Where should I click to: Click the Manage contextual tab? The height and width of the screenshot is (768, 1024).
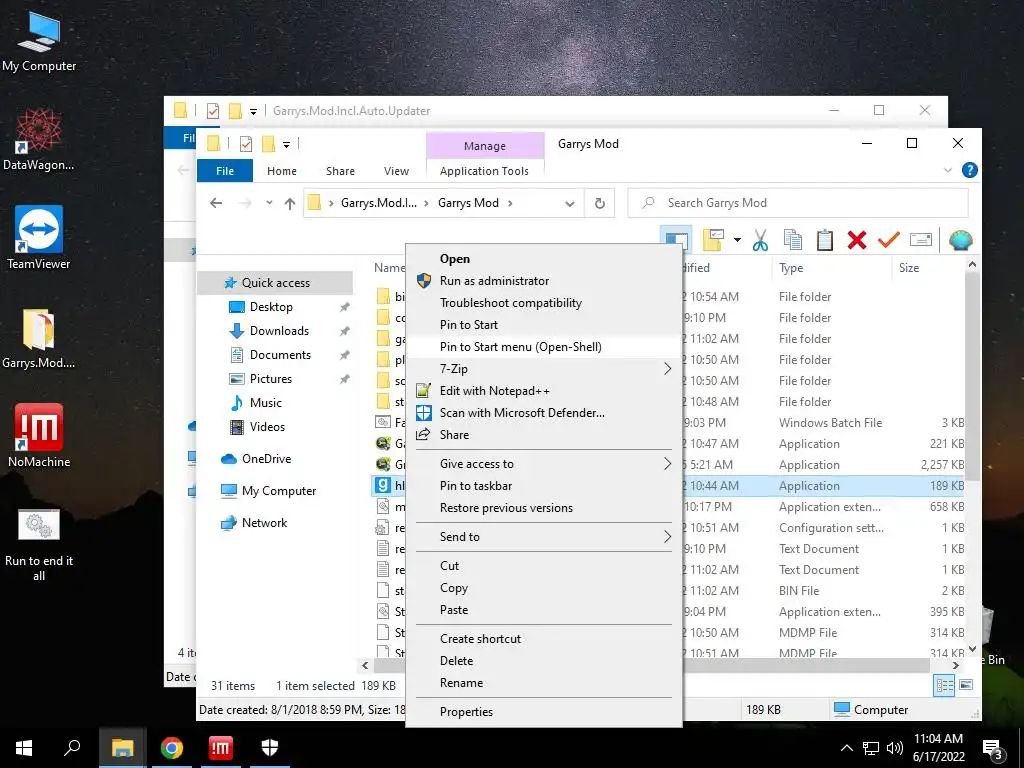tap(485, 146)
